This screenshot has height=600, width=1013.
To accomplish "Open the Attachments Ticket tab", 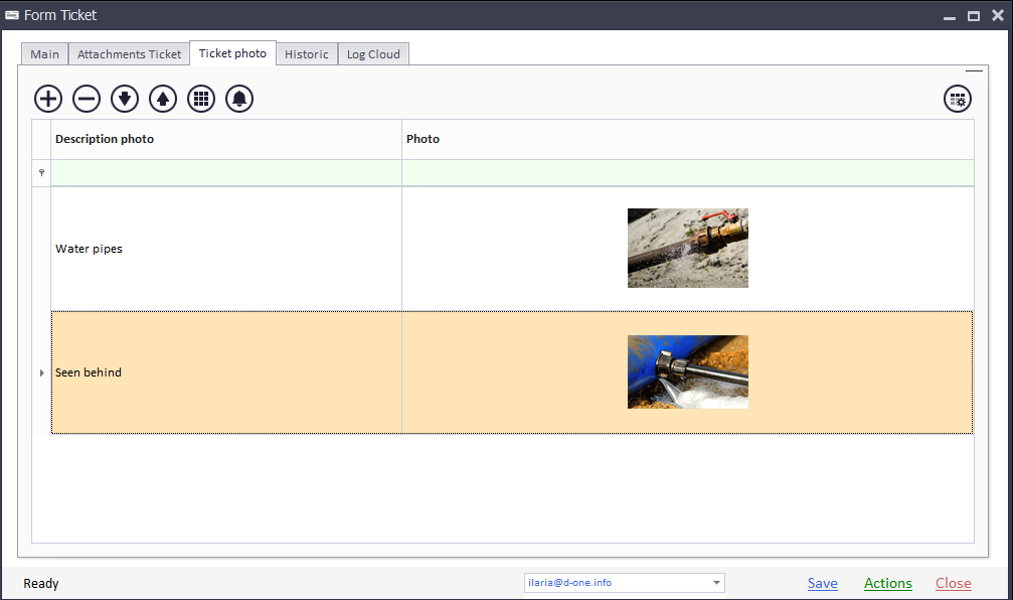I will pos(129,55).
